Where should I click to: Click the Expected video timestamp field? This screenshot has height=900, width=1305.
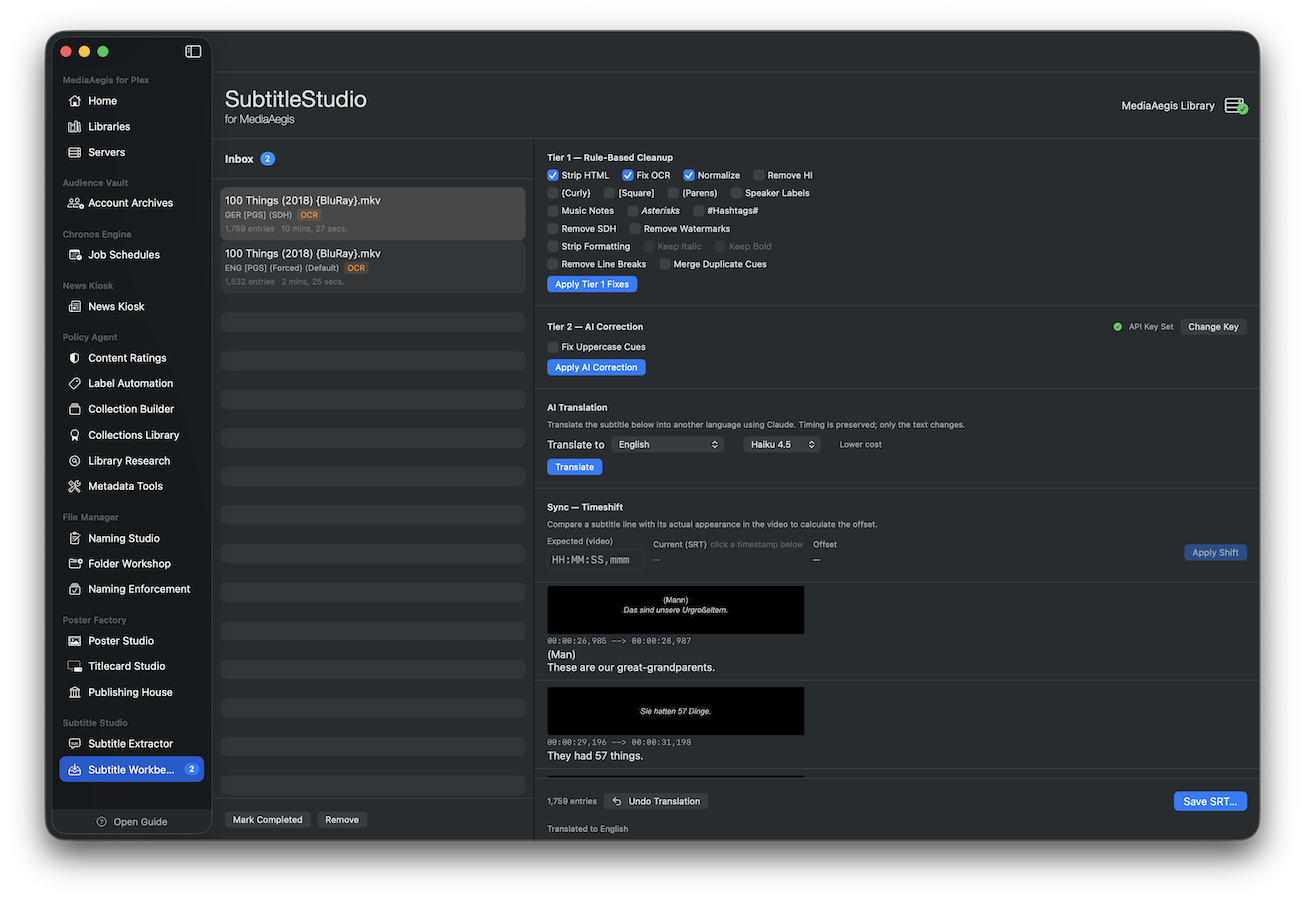click(595, 560)
